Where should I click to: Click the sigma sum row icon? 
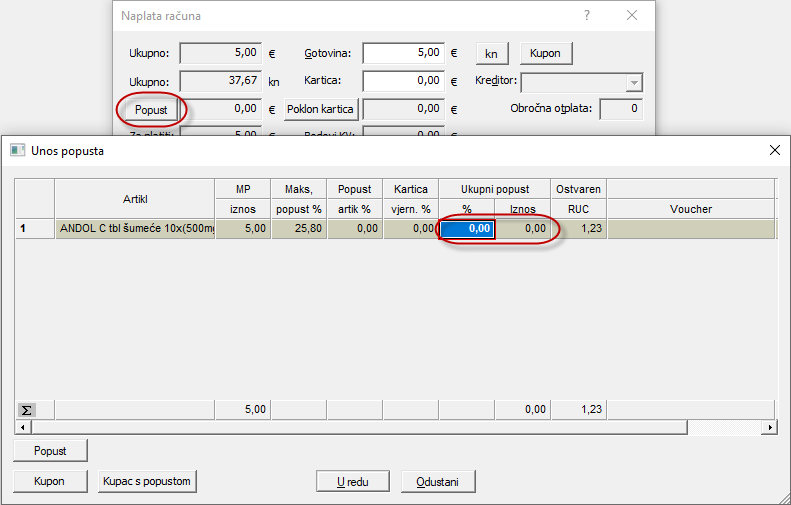pyautogui.click(x=27, y=409)
